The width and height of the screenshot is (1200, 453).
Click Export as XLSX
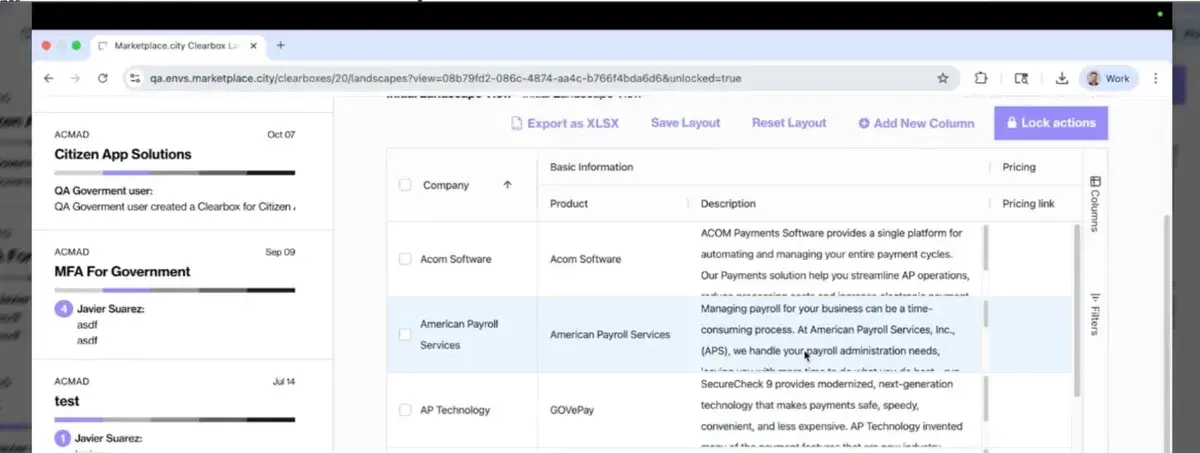(565, 123)
